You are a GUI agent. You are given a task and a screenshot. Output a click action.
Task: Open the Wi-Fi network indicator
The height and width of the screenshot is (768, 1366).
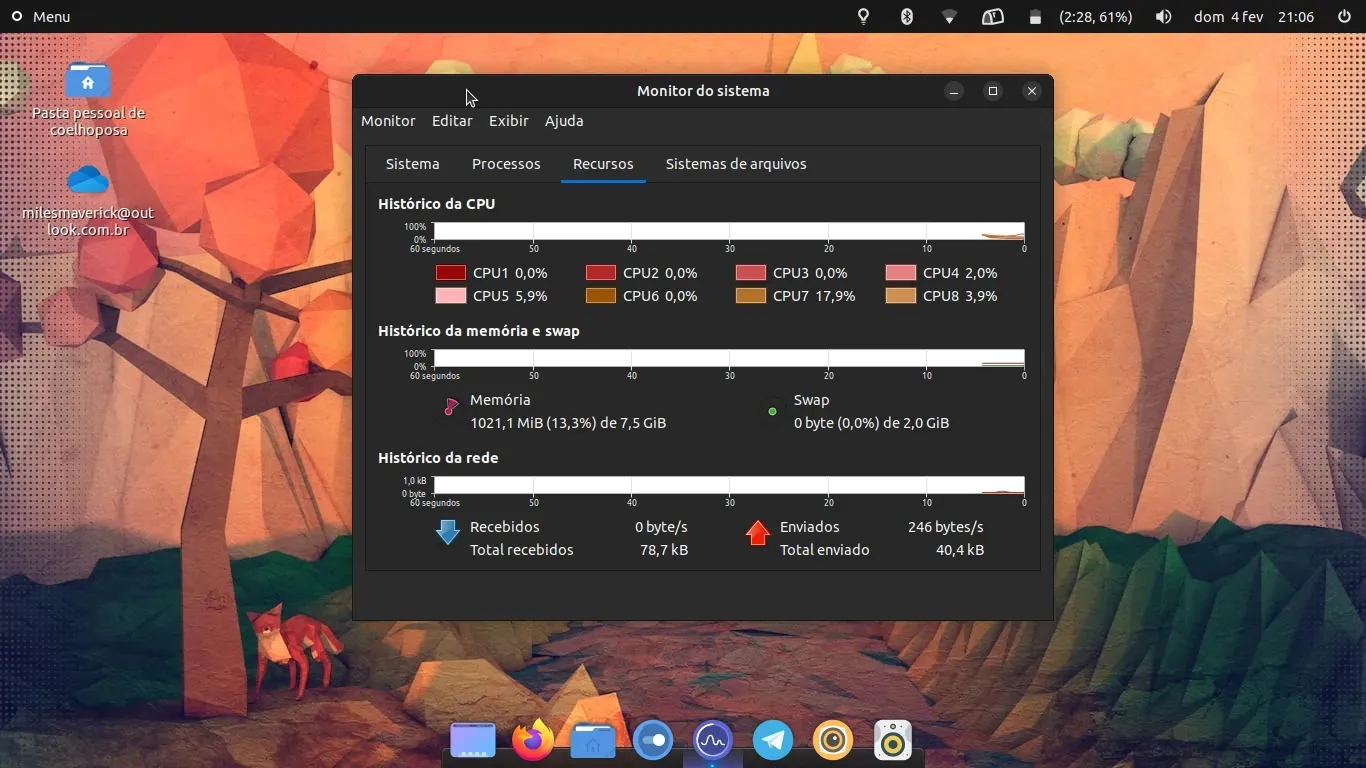tap(949, 17)
